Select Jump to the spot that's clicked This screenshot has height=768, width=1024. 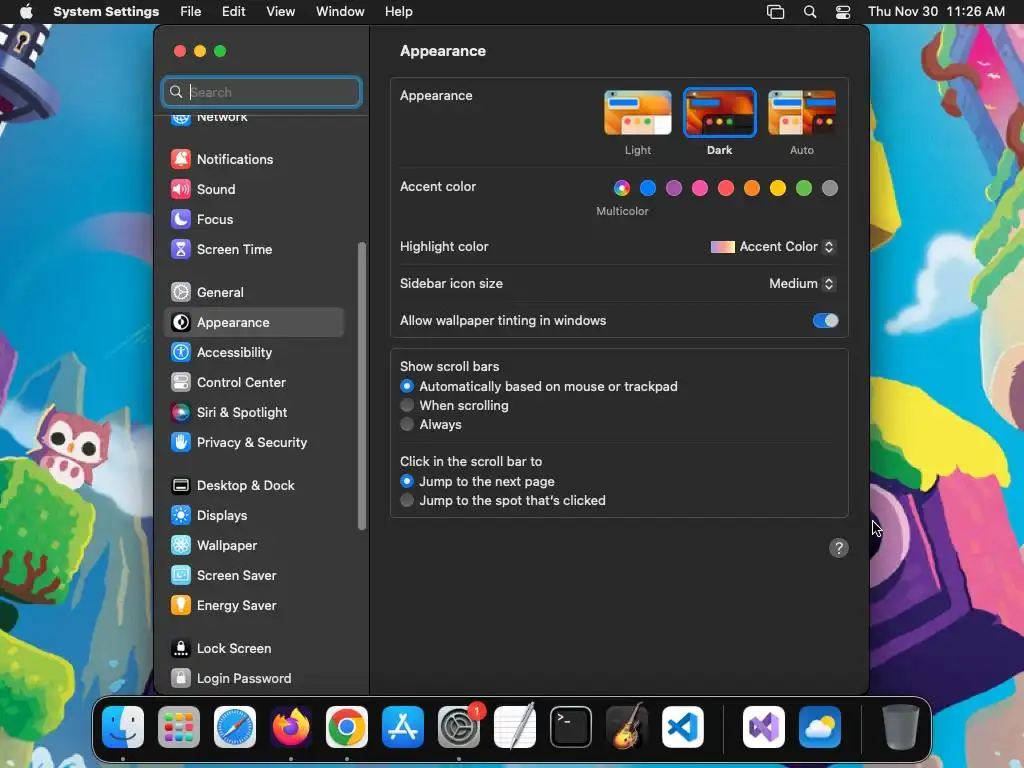click(x=407, y=500)
